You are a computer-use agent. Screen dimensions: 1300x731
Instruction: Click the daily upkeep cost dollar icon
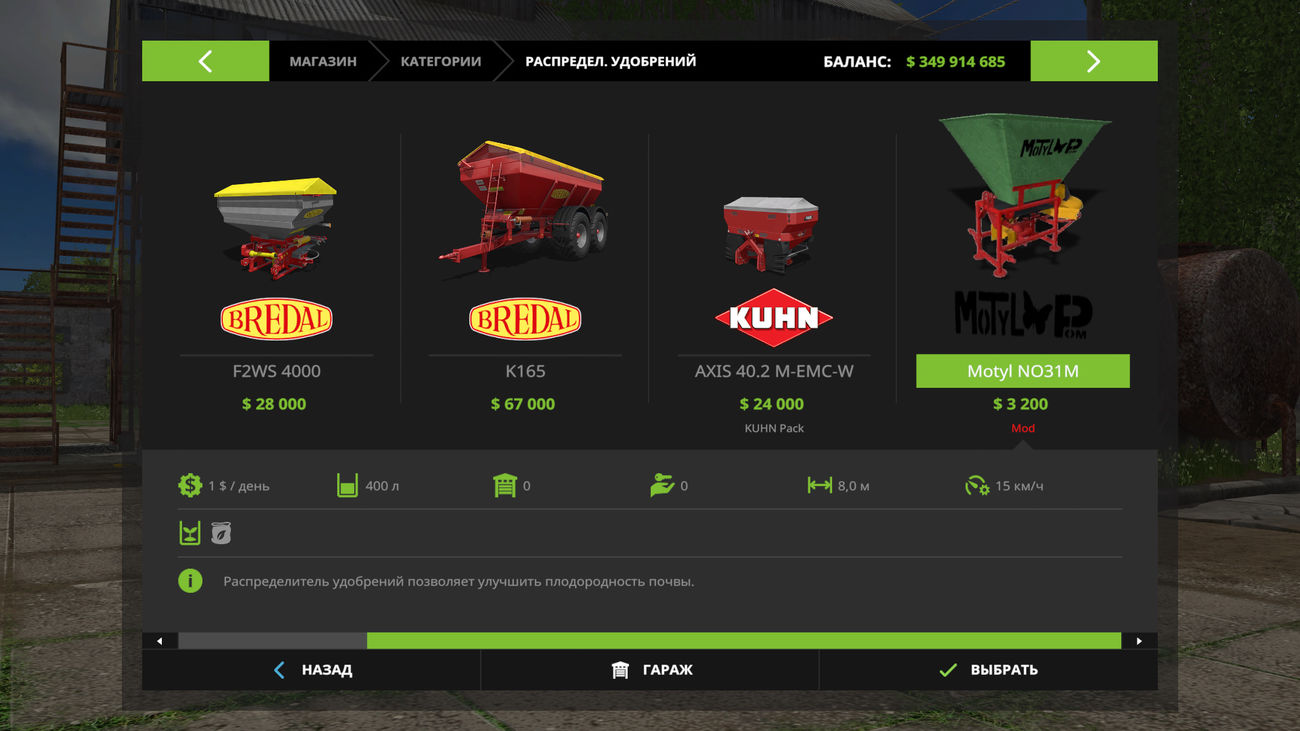[x=190, y=486]
